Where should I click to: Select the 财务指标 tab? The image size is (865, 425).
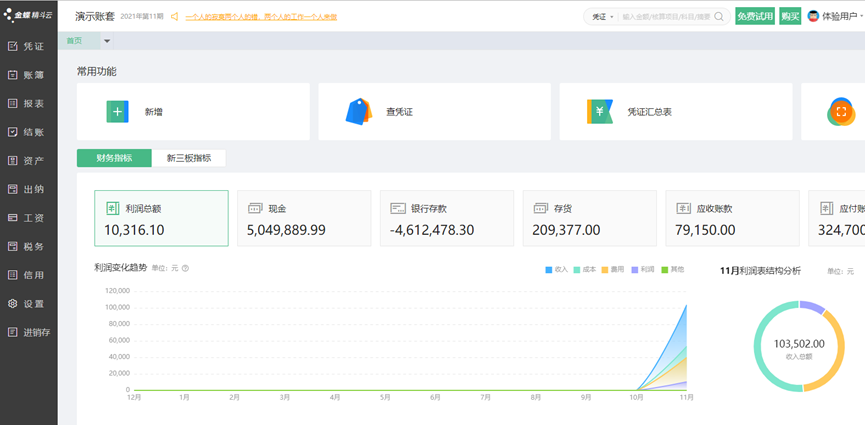pos(114,158)
